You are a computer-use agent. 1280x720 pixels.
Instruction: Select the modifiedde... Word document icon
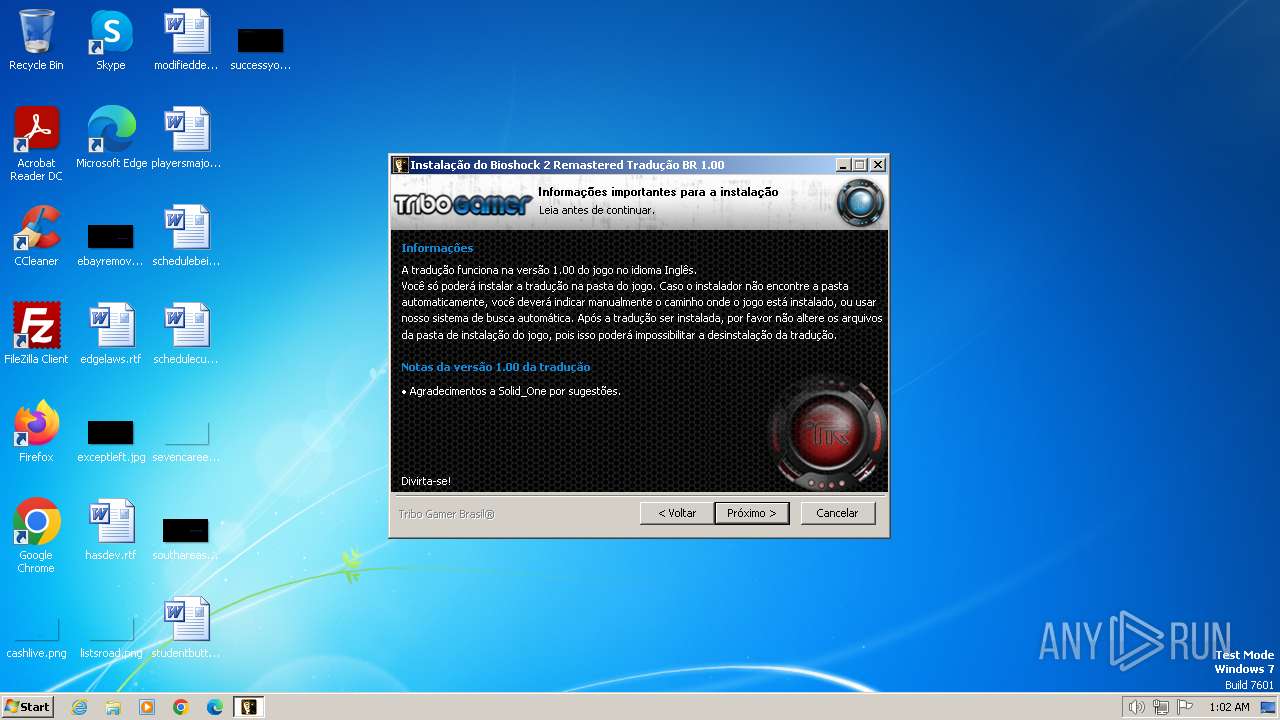[x=186, y=40]
